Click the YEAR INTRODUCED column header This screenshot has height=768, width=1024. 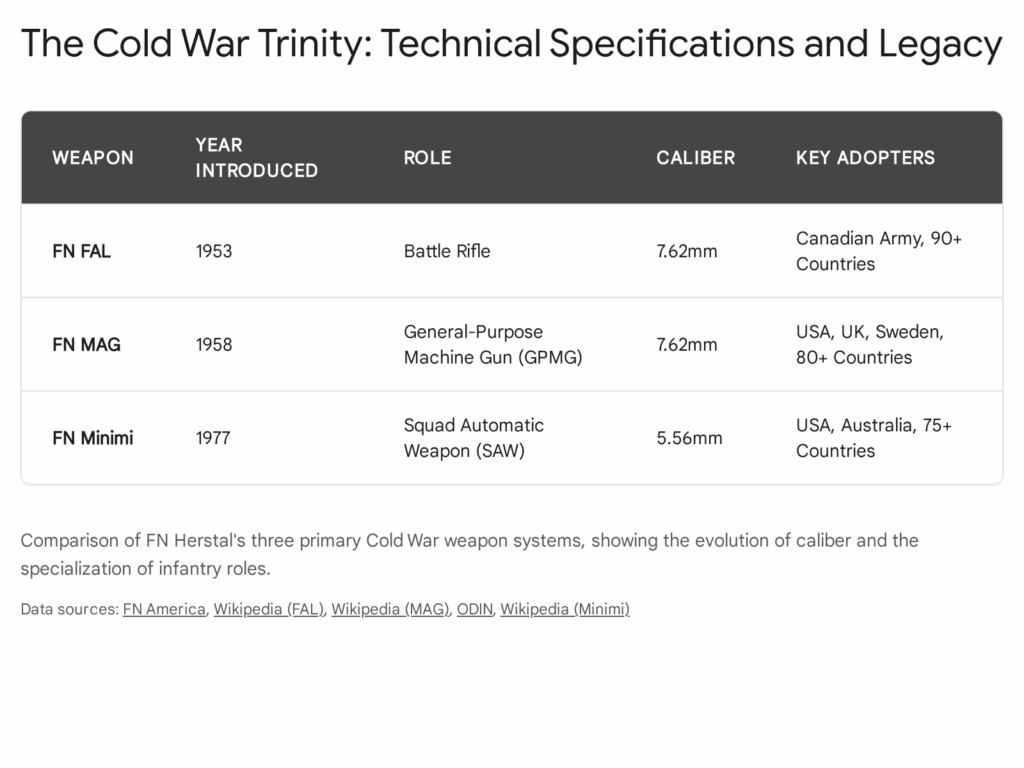(256, 158)
